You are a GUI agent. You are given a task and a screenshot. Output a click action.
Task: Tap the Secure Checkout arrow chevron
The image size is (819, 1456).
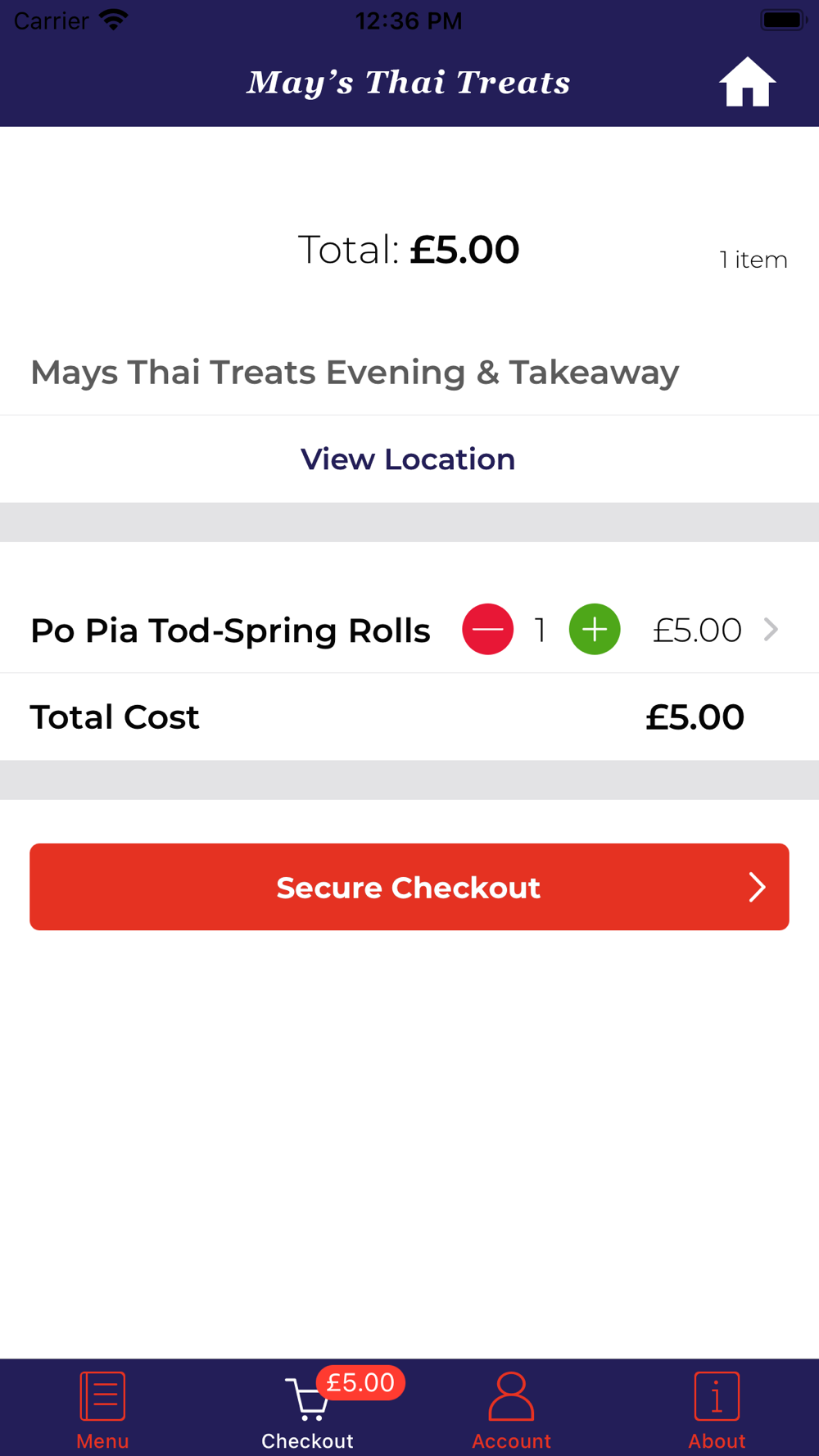757,887
